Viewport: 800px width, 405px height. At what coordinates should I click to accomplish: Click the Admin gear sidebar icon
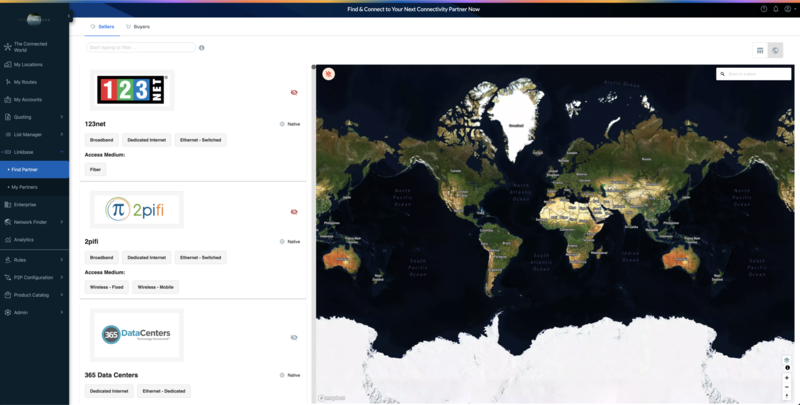click(7, 312)
